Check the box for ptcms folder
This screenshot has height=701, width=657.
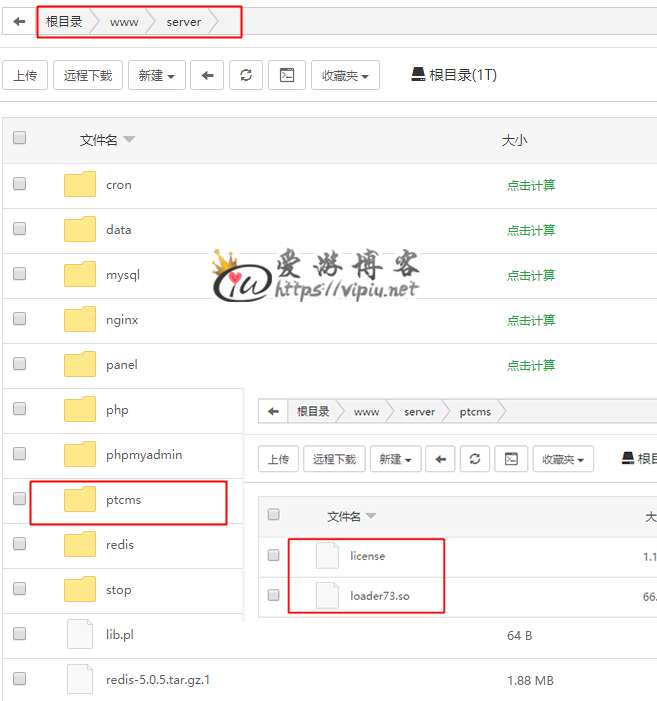coord(19,498)
